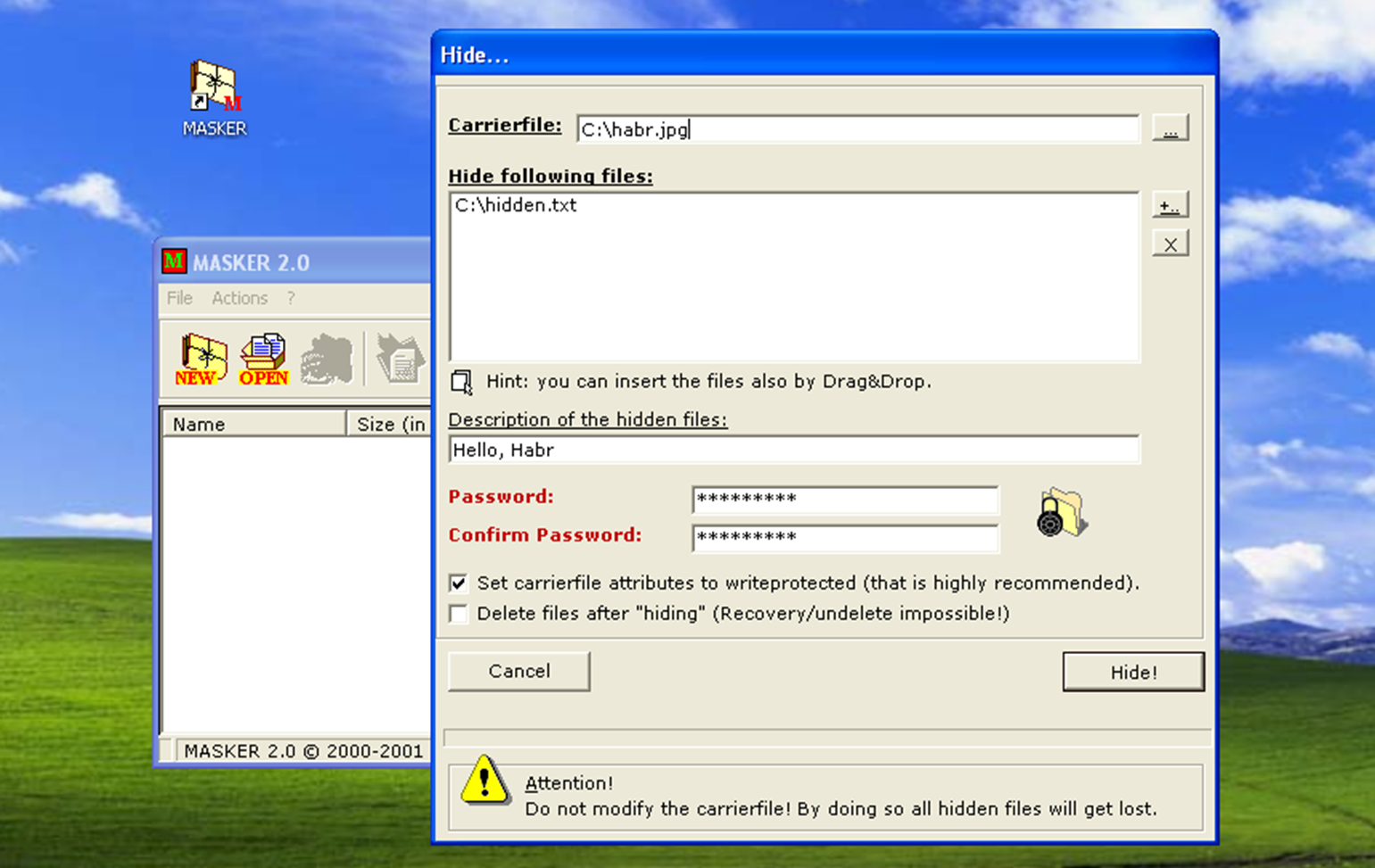The image size is (1375, 868).
Task: Click the Size column header in MASKER
Action: [x=389, y=424]
